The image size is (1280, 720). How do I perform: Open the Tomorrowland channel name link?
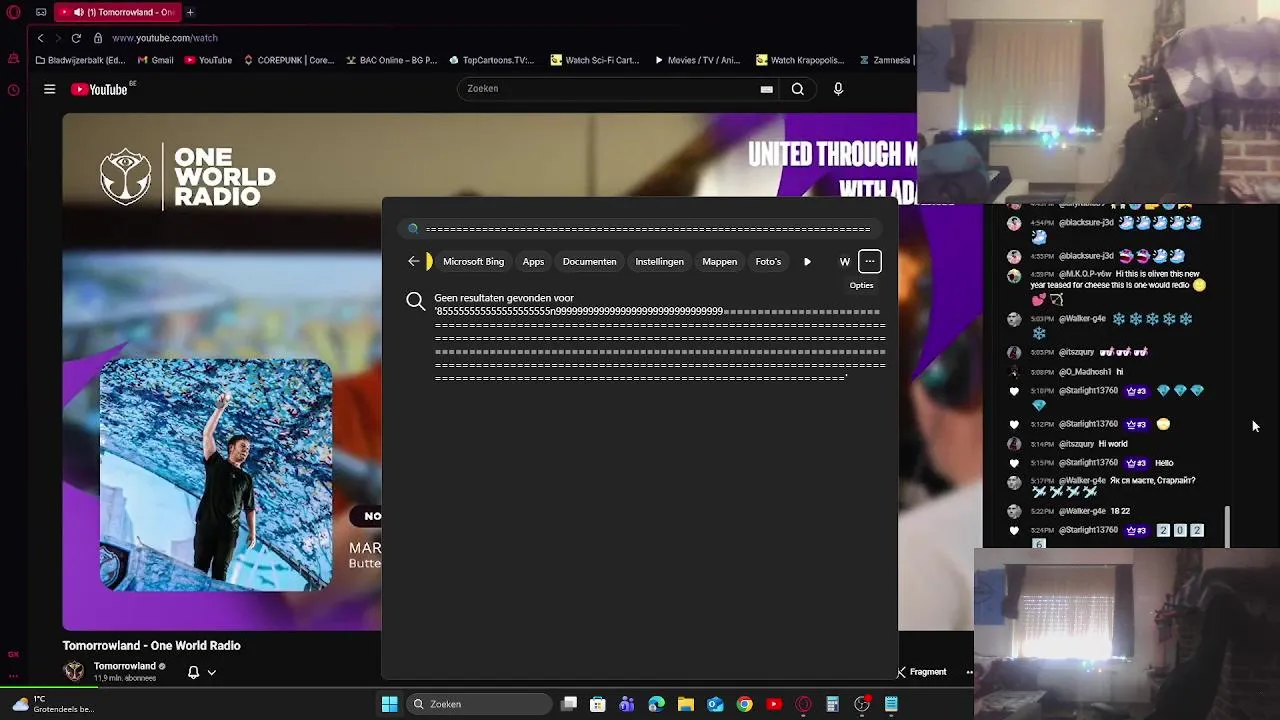[x=125, y=666]
